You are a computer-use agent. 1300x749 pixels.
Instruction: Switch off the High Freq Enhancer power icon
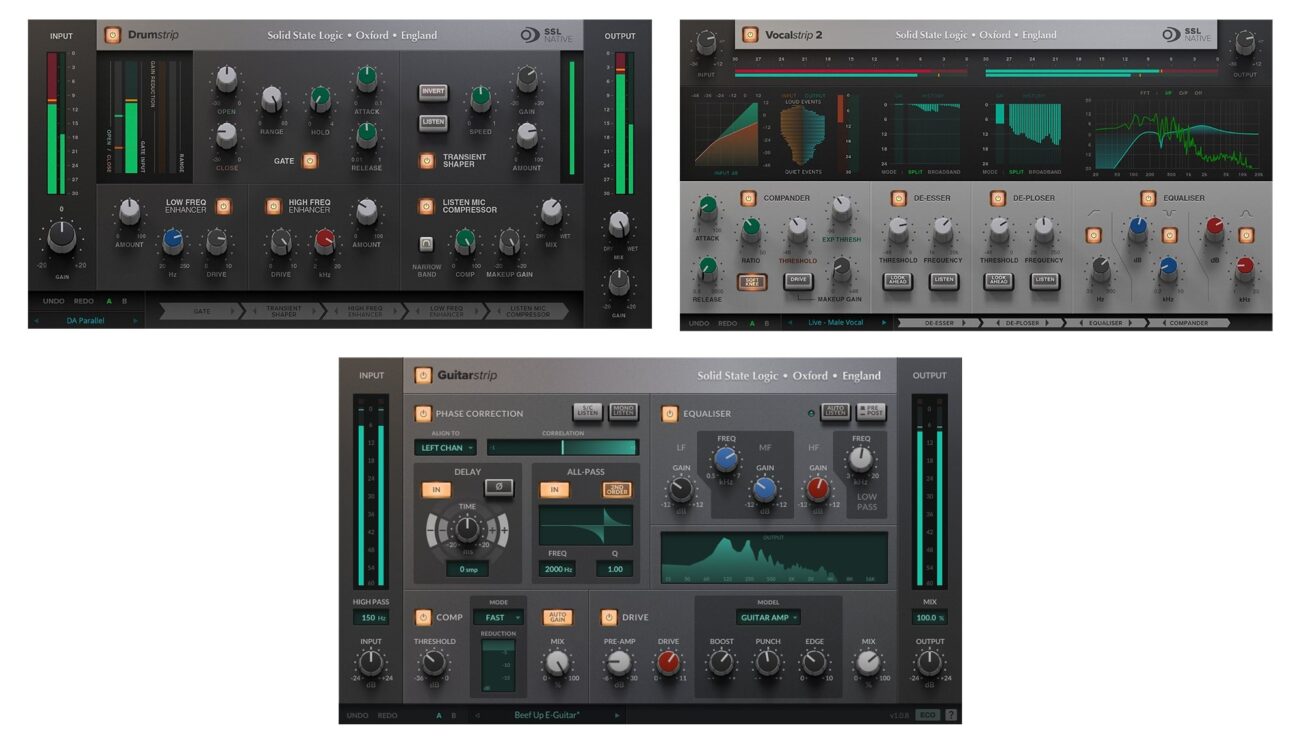click(273, 206)
